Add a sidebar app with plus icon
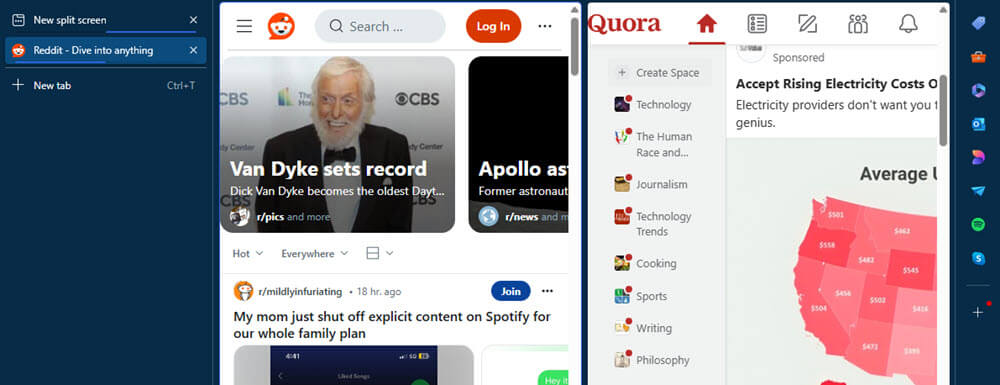 (x=978, y=312)
